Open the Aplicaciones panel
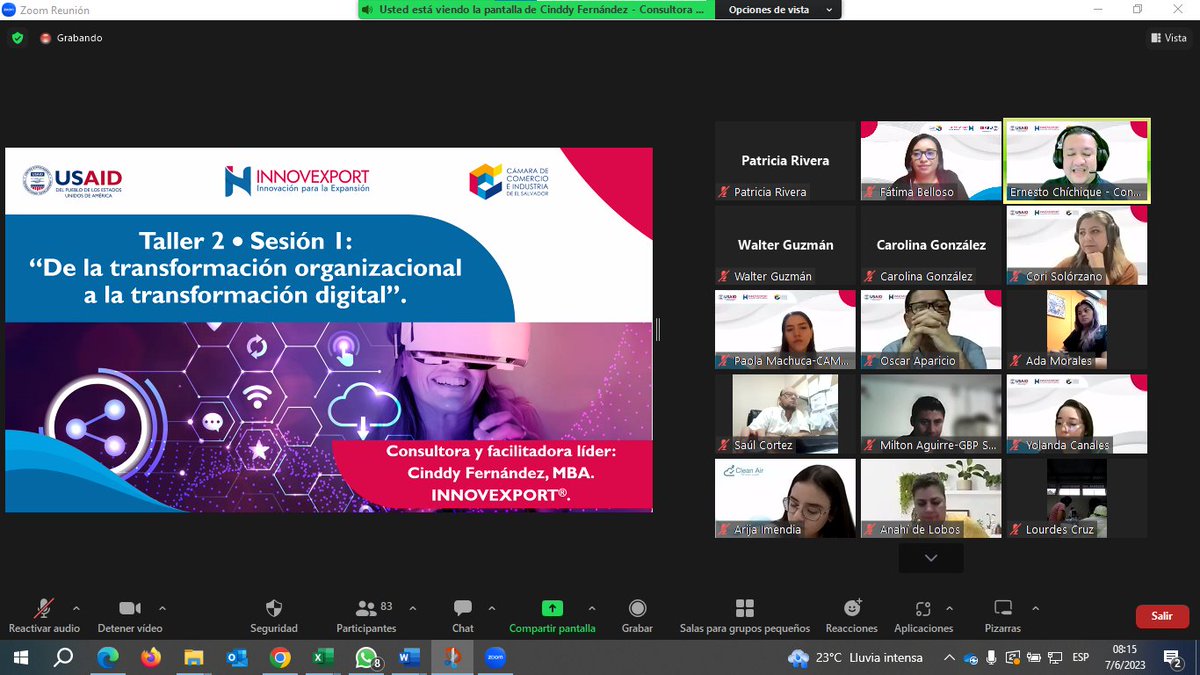 (x=923, y=616)
